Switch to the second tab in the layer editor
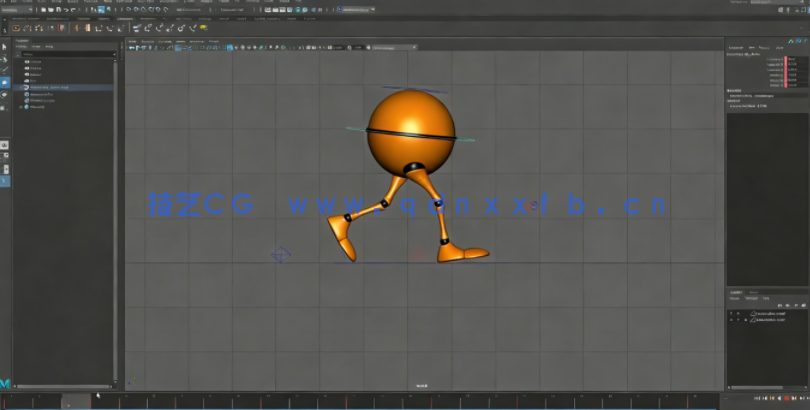Image resolution: width=810 pixels, height=410 pixels. pyautogui.click(x=753, y=292)
